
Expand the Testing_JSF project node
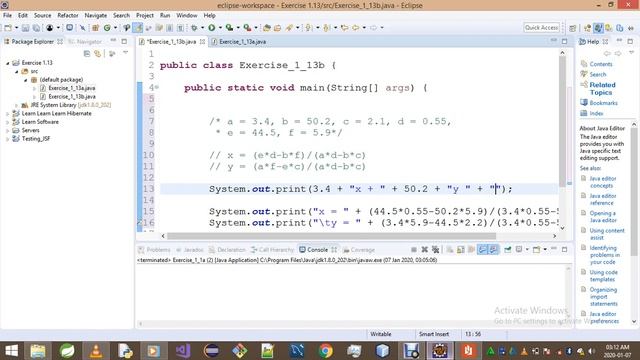(7, 139)
